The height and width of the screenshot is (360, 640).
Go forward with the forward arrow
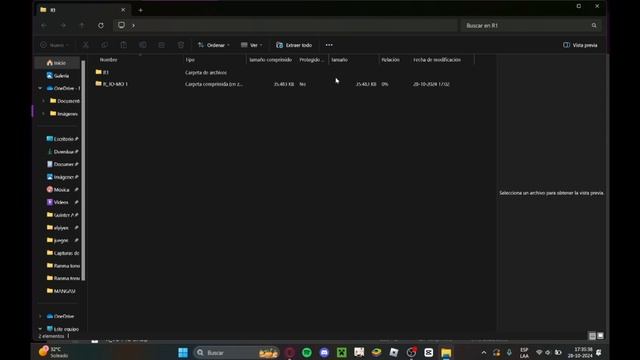click(63, 25)
